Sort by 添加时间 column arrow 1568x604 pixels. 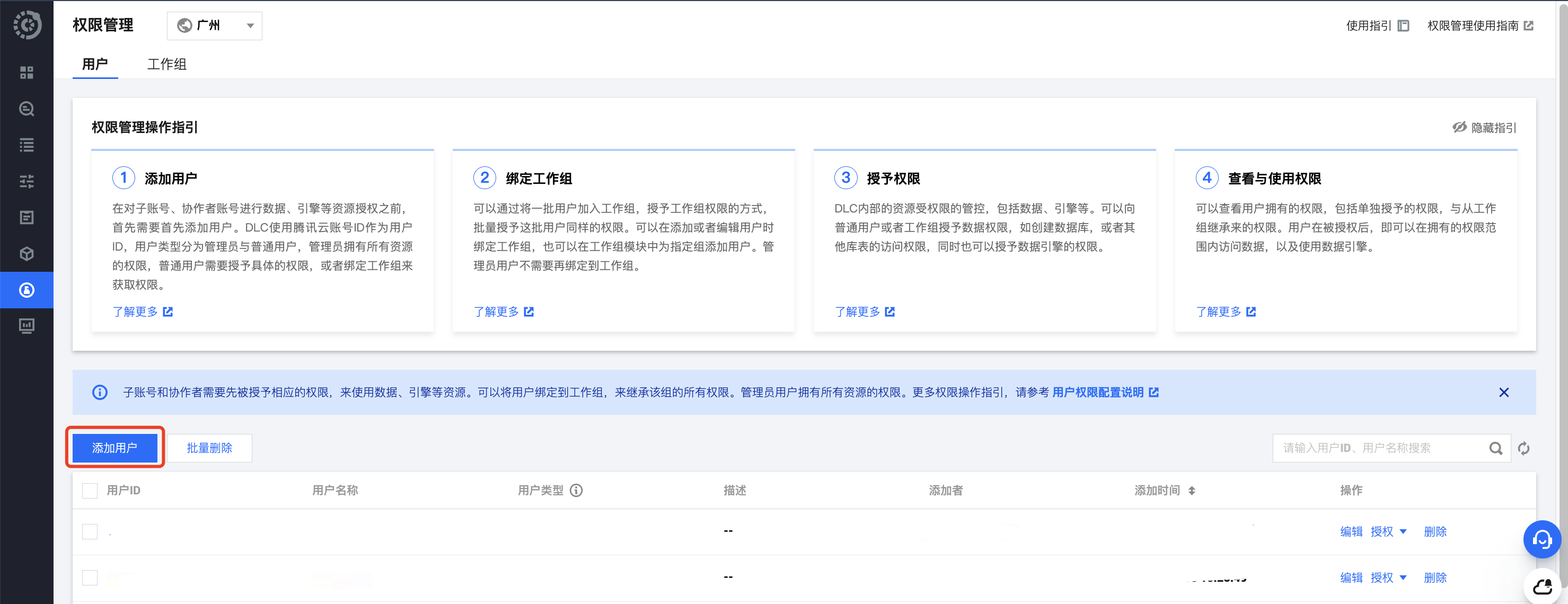[1191, 490]
